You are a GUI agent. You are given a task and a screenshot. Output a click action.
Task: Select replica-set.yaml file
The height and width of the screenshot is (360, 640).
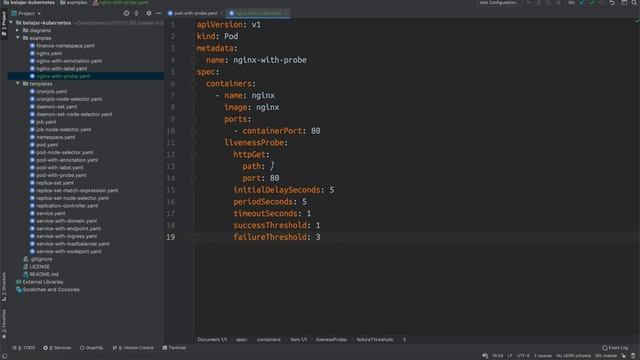55,183
